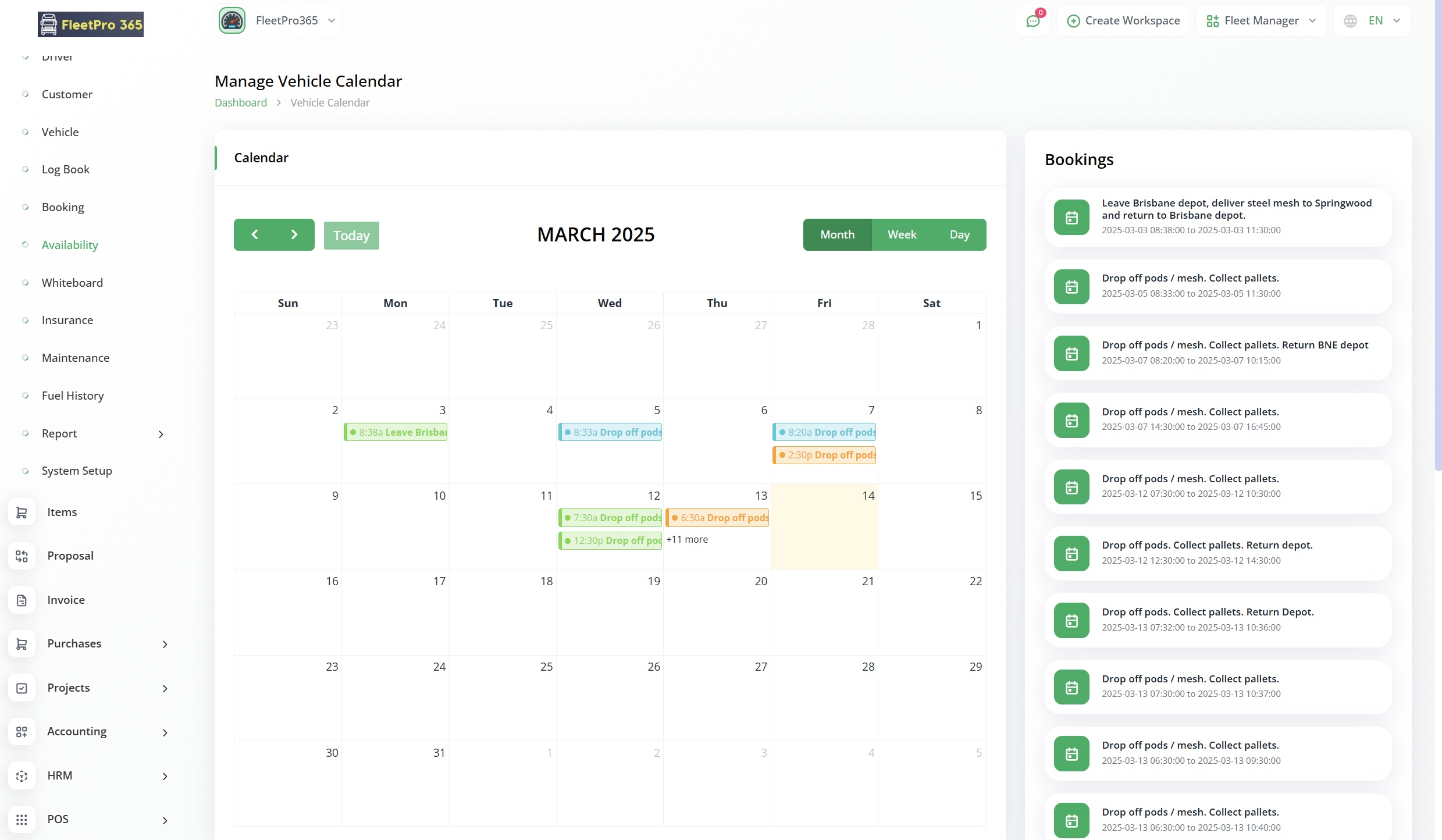Image resolution: width=1442 pixels, height=840 pixels.
Task: Switch calendar to Month view
Action: click(837, 234)
